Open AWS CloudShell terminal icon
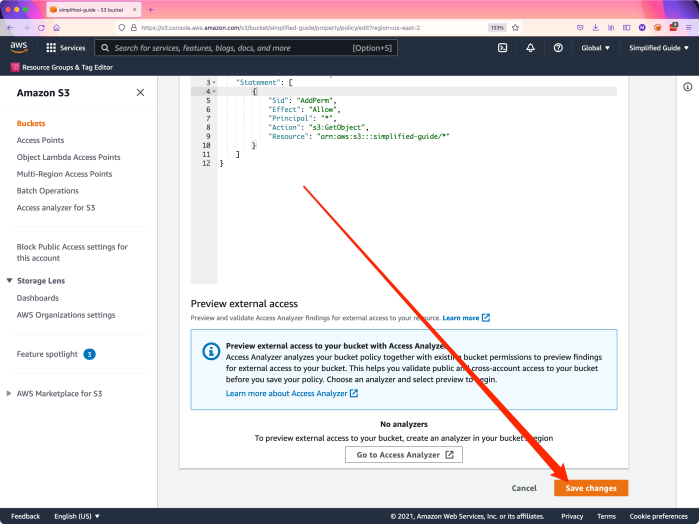 tap(502, 48)
